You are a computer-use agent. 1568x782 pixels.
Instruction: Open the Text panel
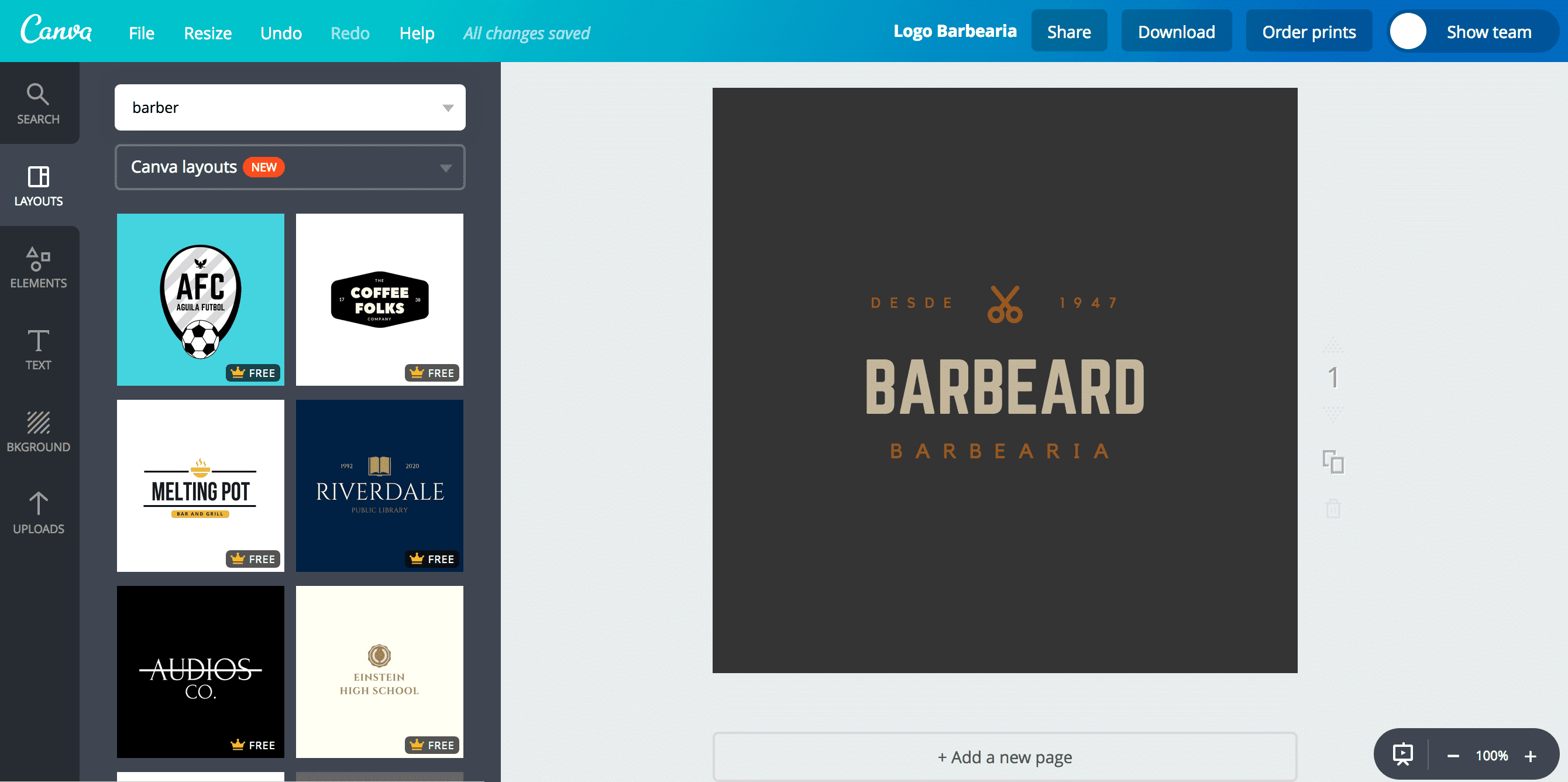click(39, 349)
